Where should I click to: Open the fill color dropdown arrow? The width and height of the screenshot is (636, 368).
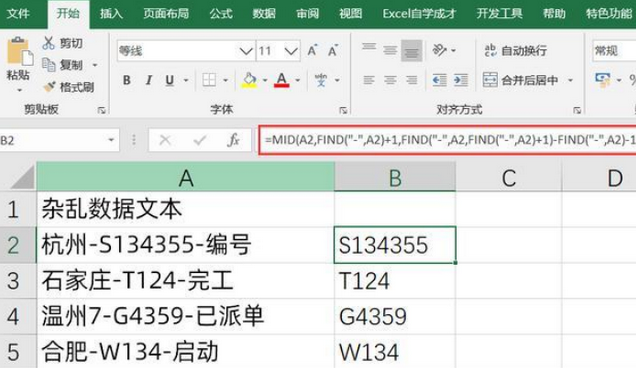(x=265, y=80)
